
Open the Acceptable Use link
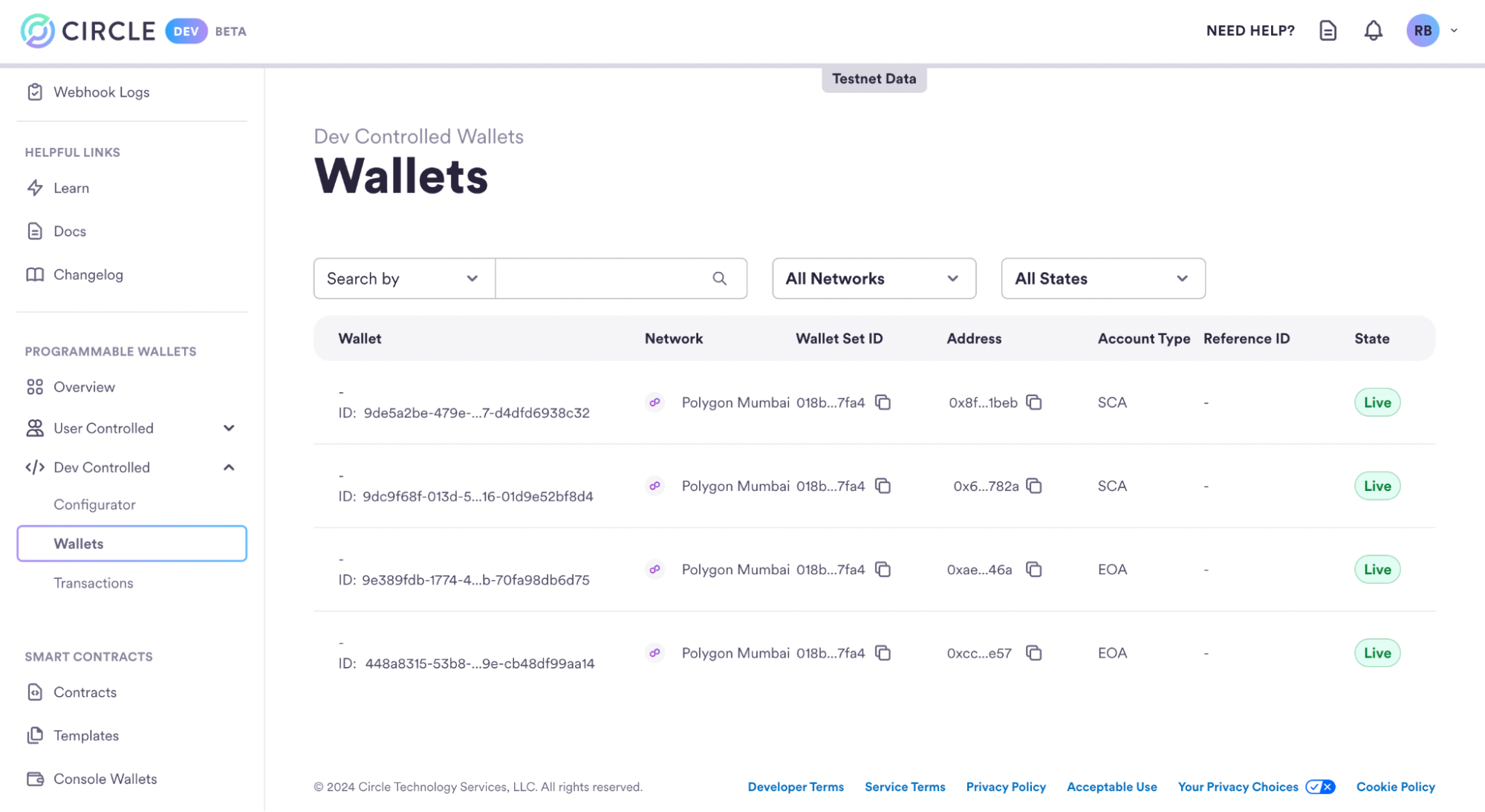1112,787
